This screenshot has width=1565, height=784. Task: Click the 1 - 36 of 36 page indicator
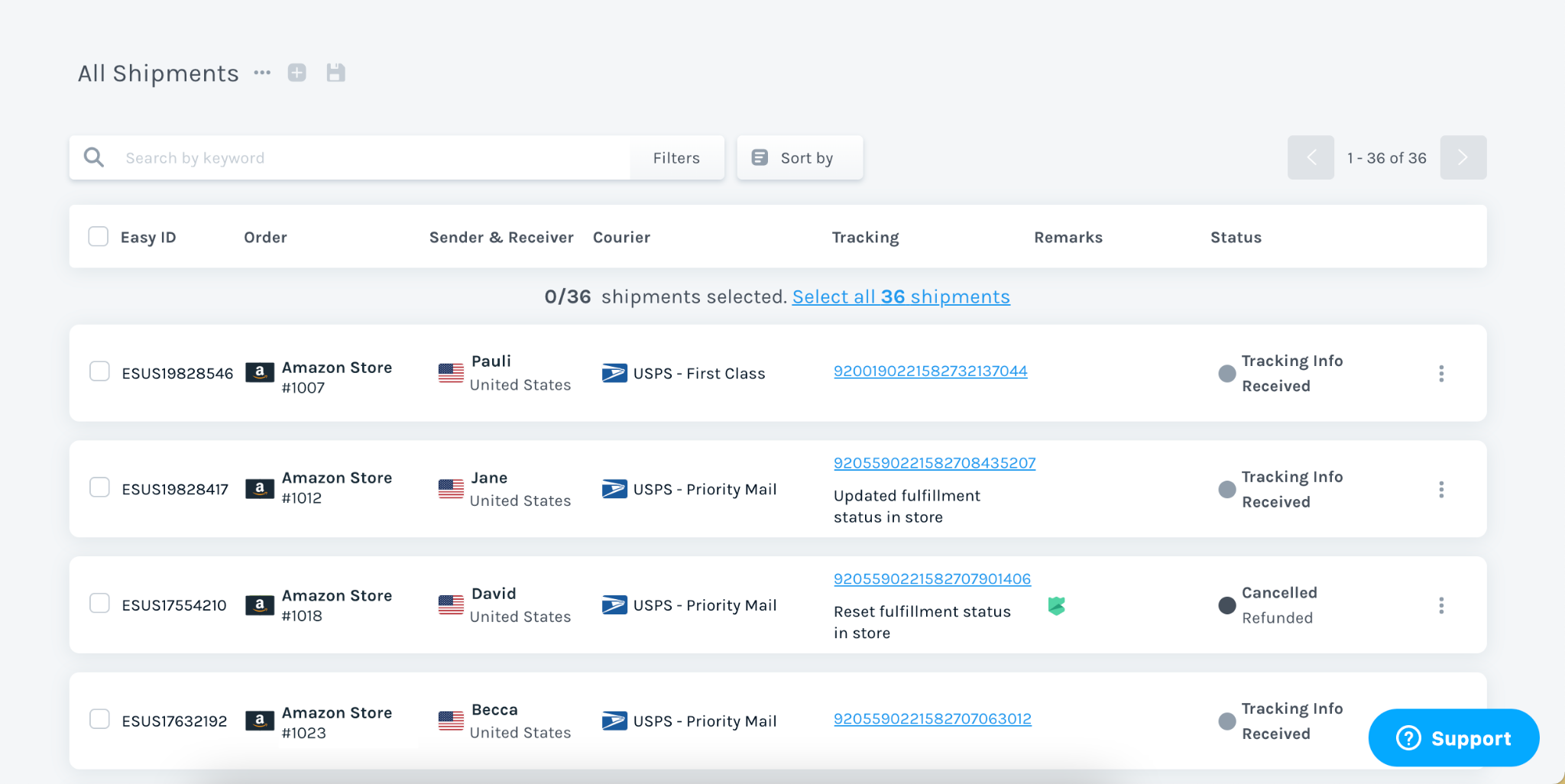point(1387,157)
